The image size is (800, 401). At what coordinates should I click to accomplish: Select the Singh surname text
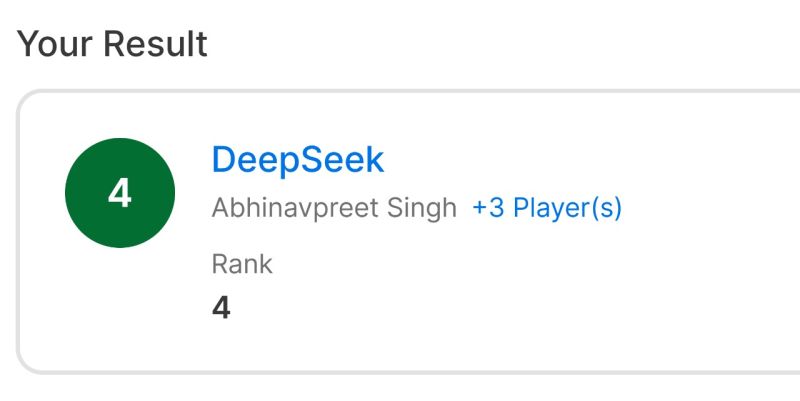(421, 209)
